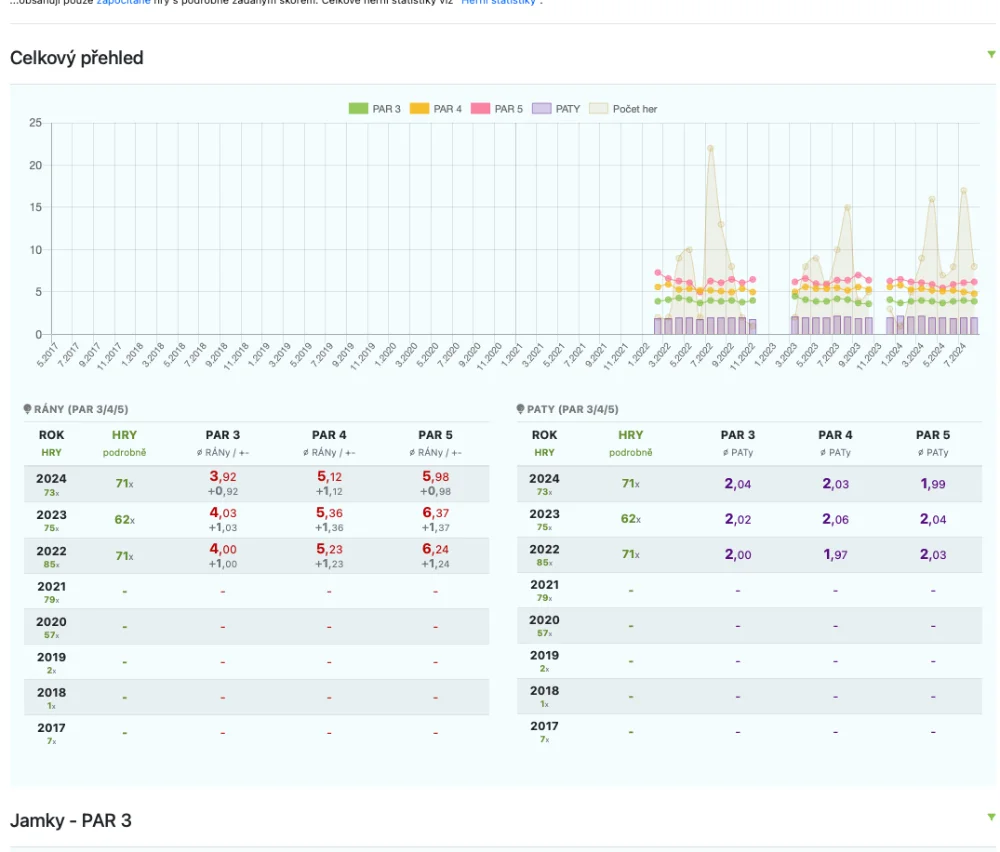Click 2021 row in the RÁNY table
1000x852 pixels.
(x=256, y=591)
